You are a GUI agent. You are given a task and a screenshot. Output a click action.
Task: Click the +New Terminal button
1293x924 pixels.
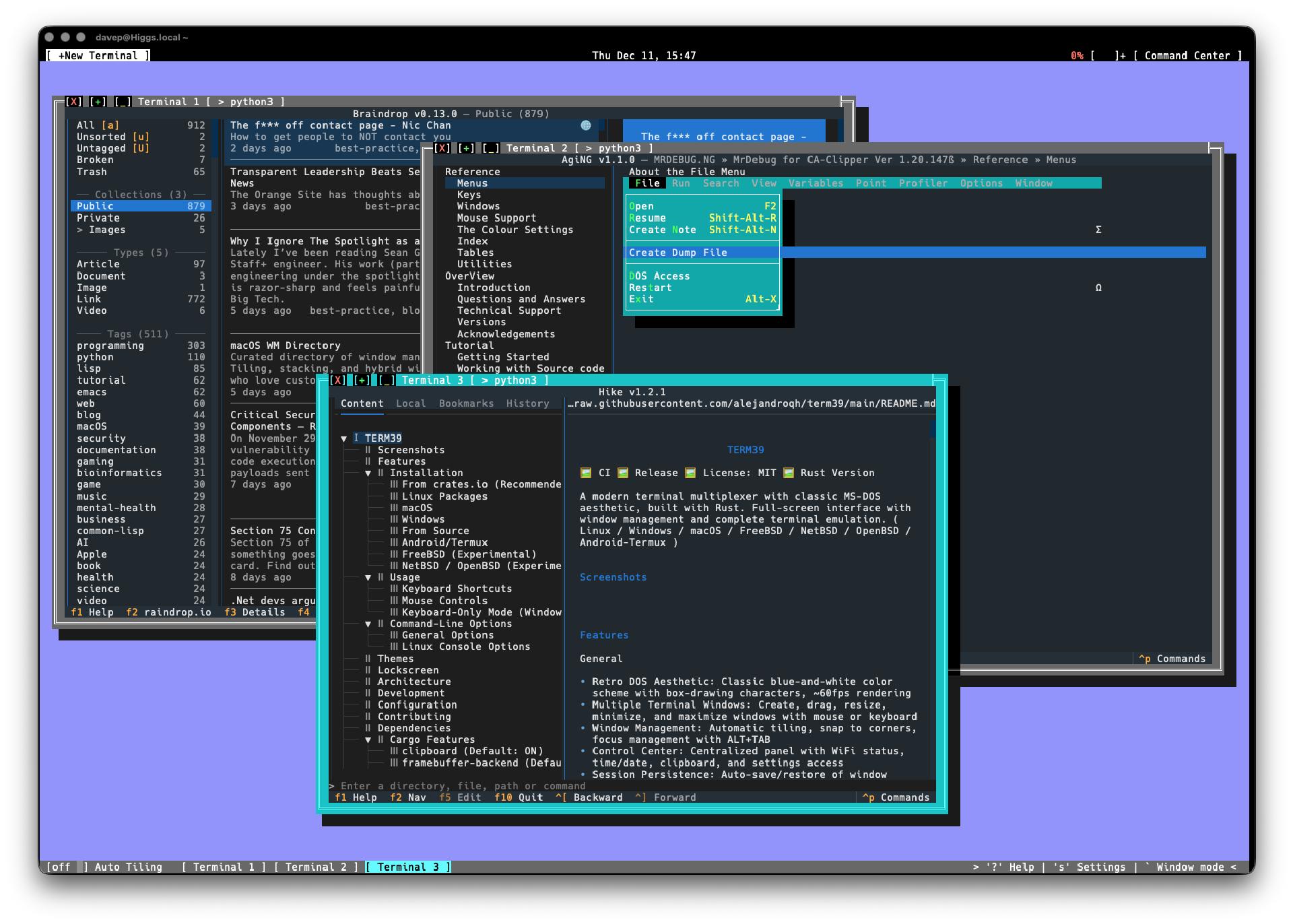(98, 56)
